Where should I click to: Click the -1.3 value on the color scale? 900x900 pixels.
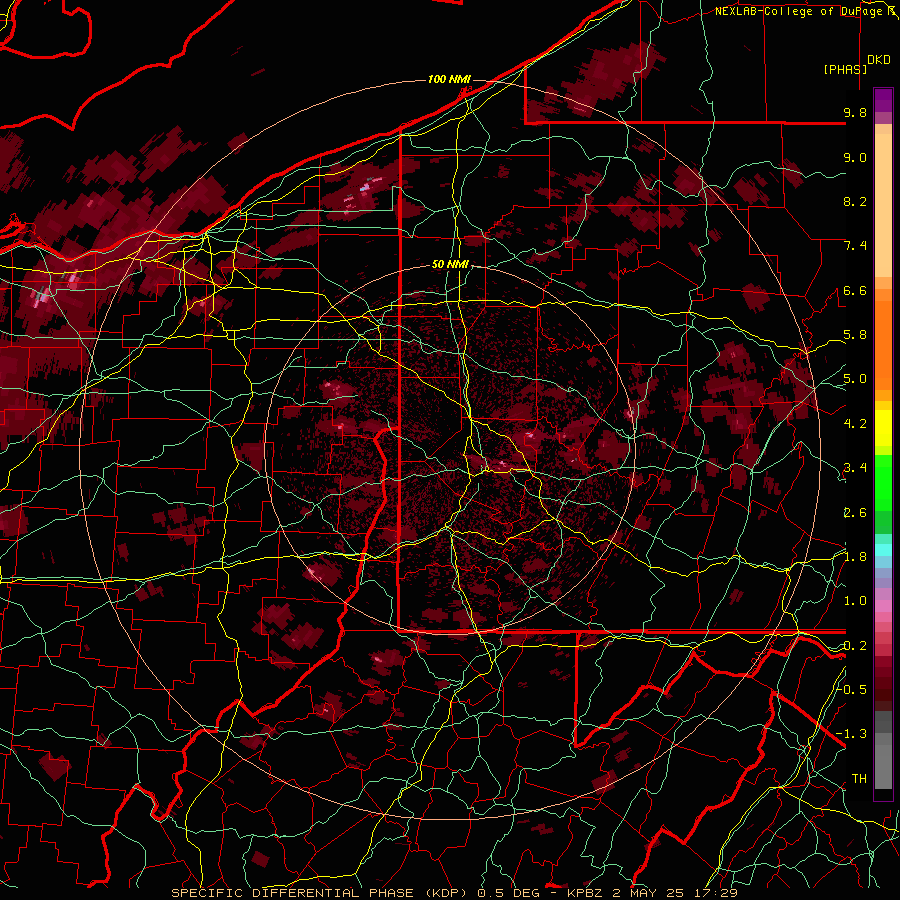coord(852,734)
